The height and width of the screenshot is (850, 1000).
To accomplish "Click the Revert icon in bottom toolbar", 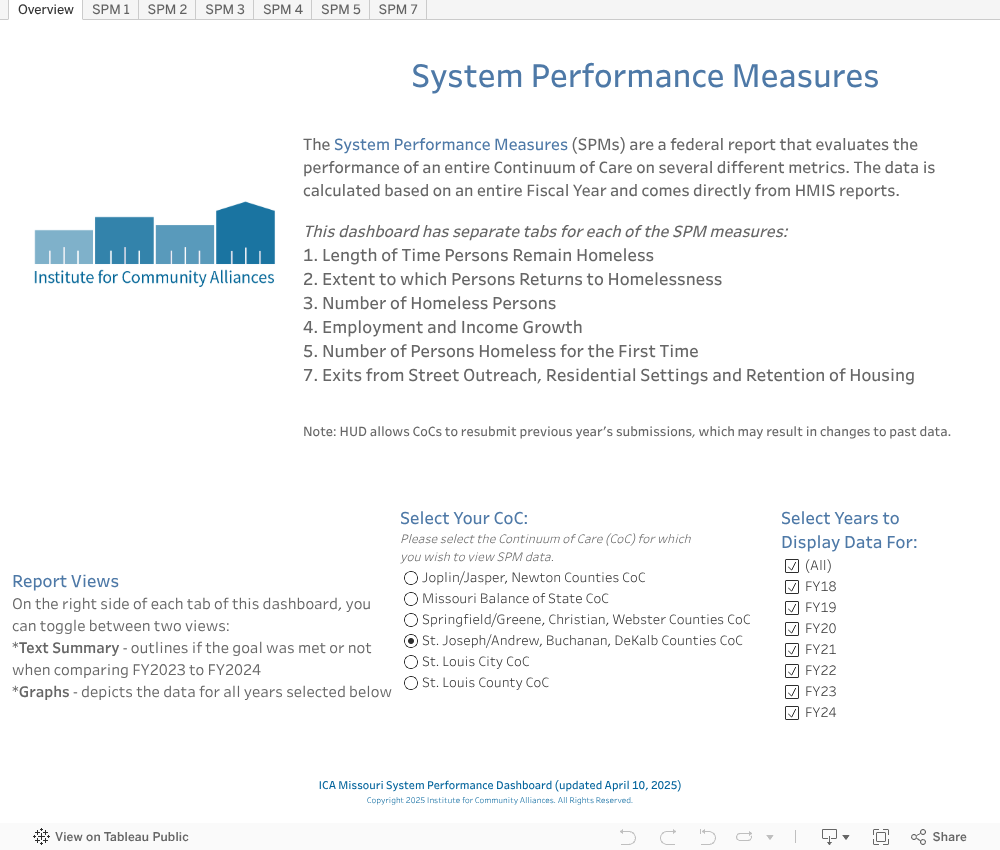I will [x=707, y=837].
